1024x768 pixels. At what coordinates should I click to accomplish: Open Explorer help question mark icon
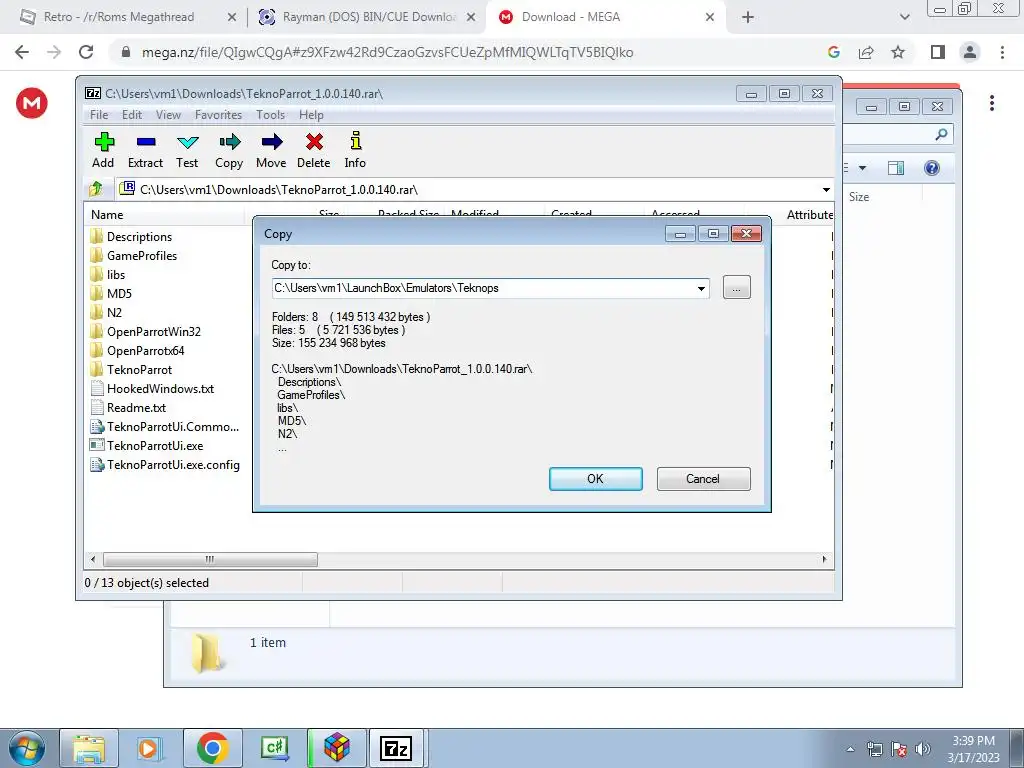[932, 168]
